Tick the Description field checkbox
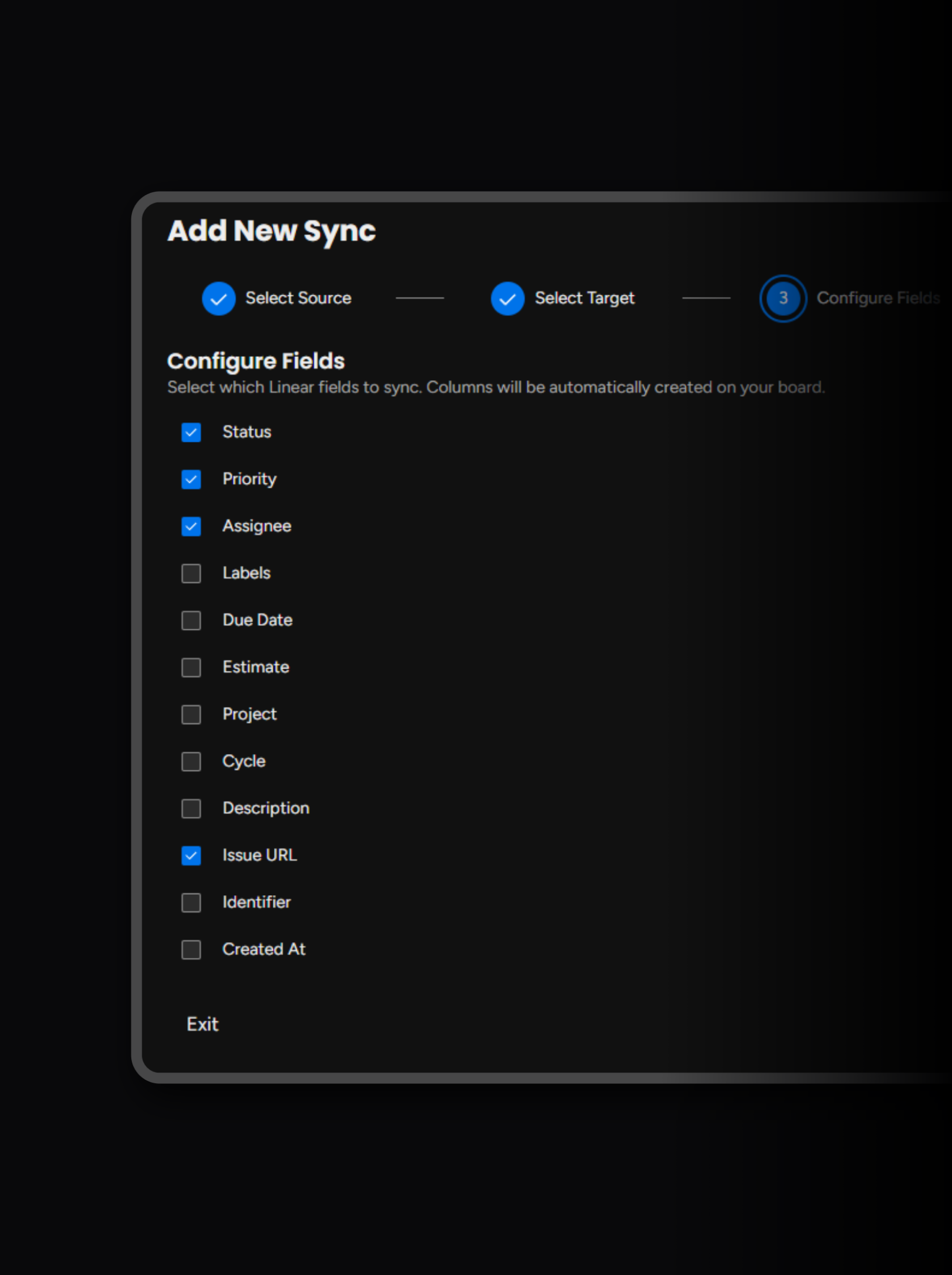 (191, 809)
